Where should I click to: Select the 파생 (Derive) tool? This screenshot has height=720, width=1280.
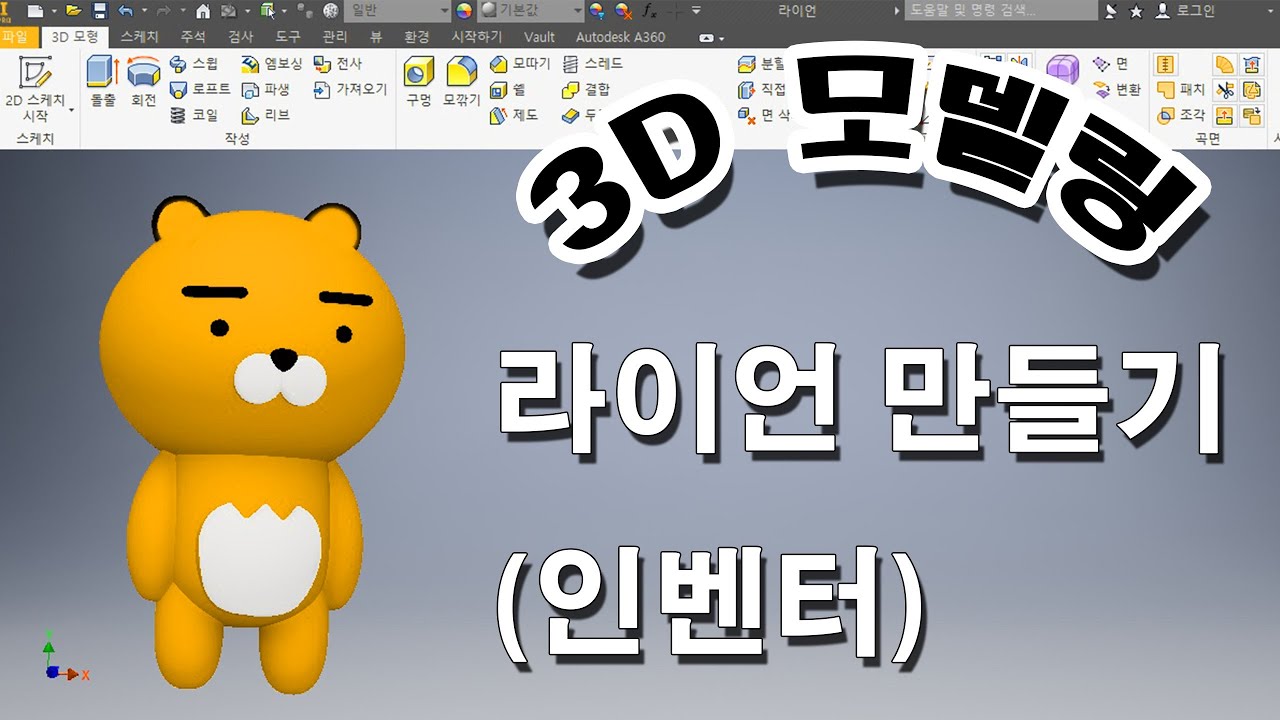coord(265,89)
